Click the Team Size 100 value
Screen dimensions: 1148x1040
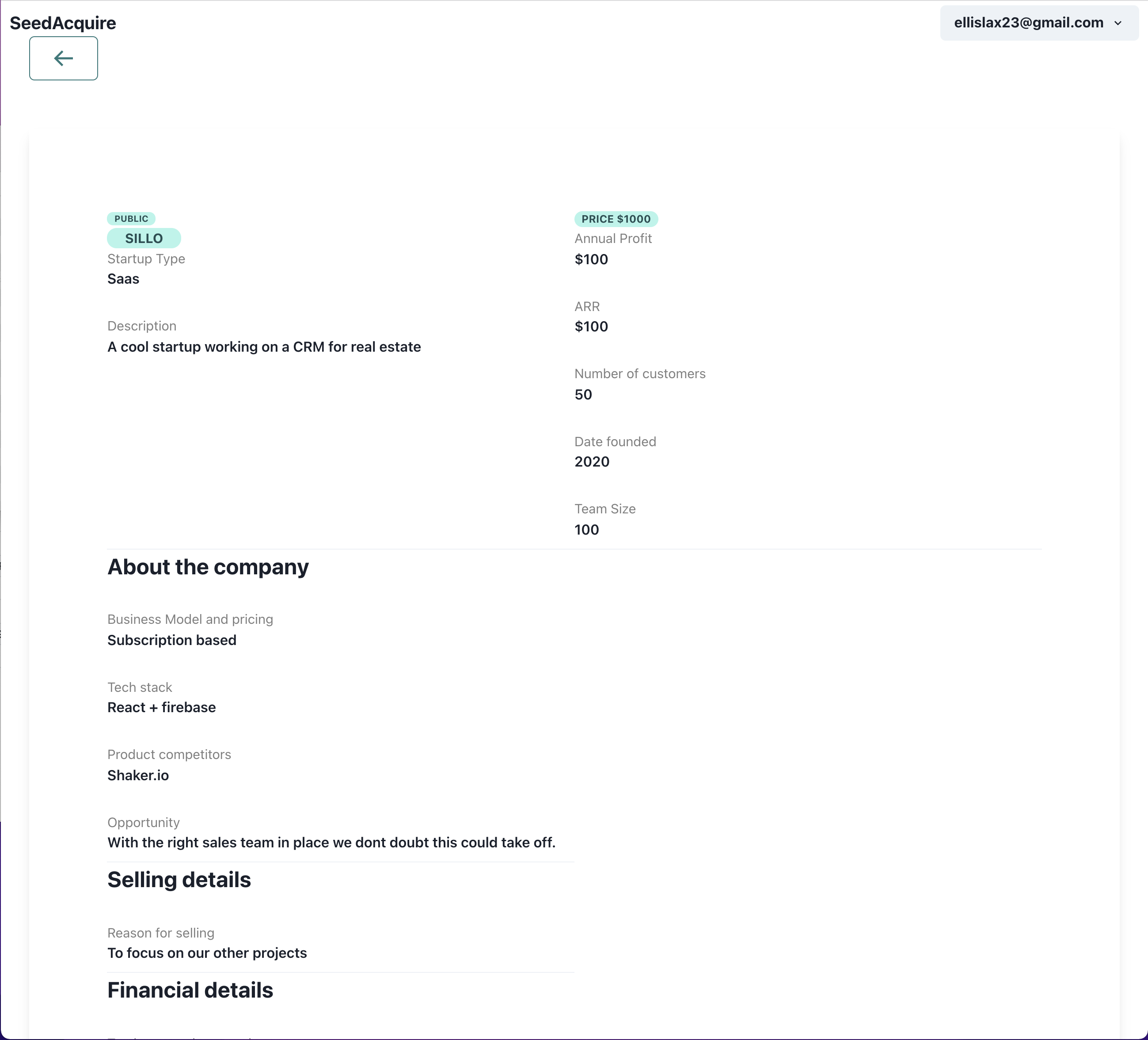pyautogui.click(x=586, y=529)
